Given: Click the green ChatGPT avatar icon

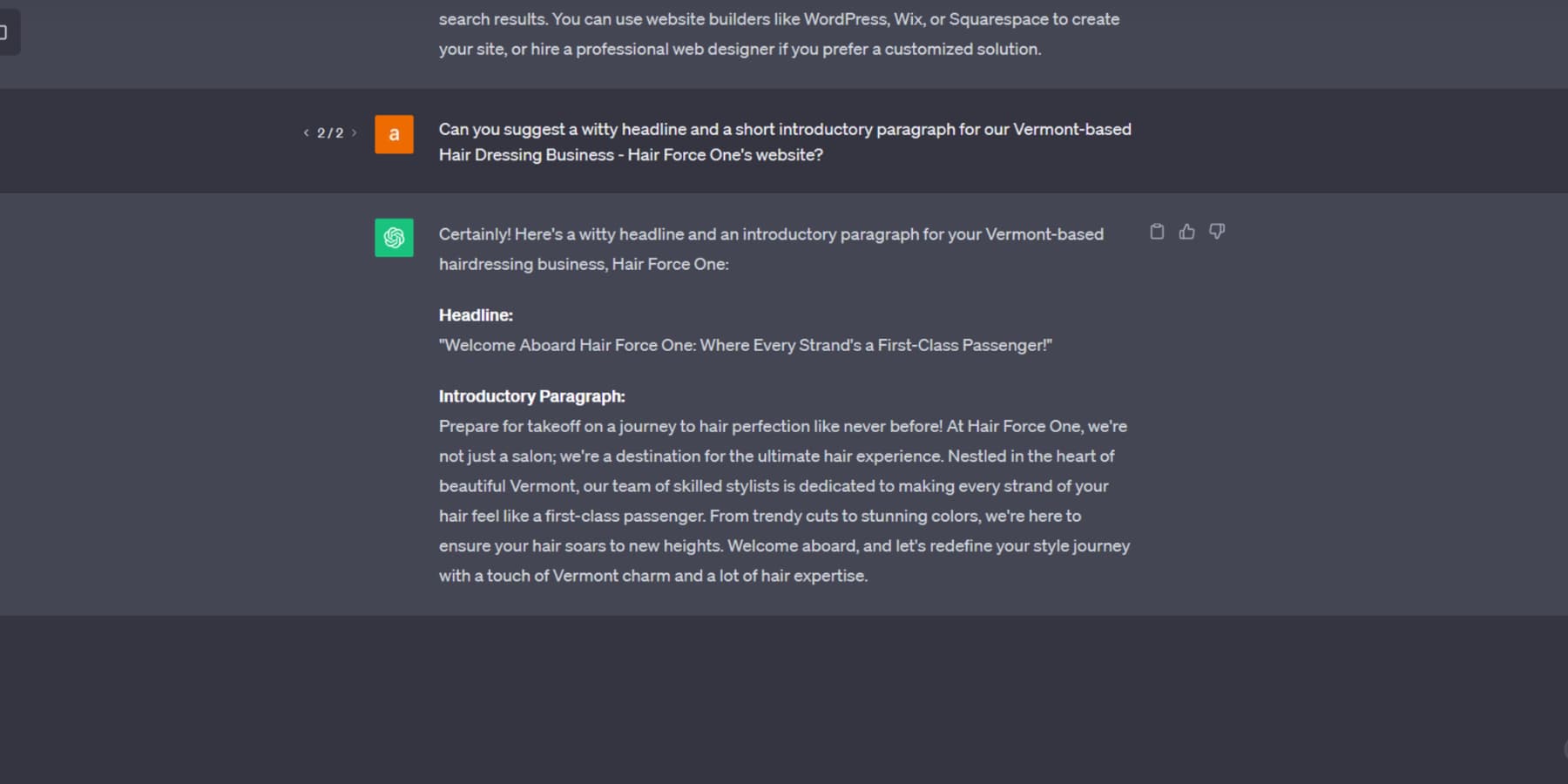Looking at the screenshot, I should click(394, 239).
